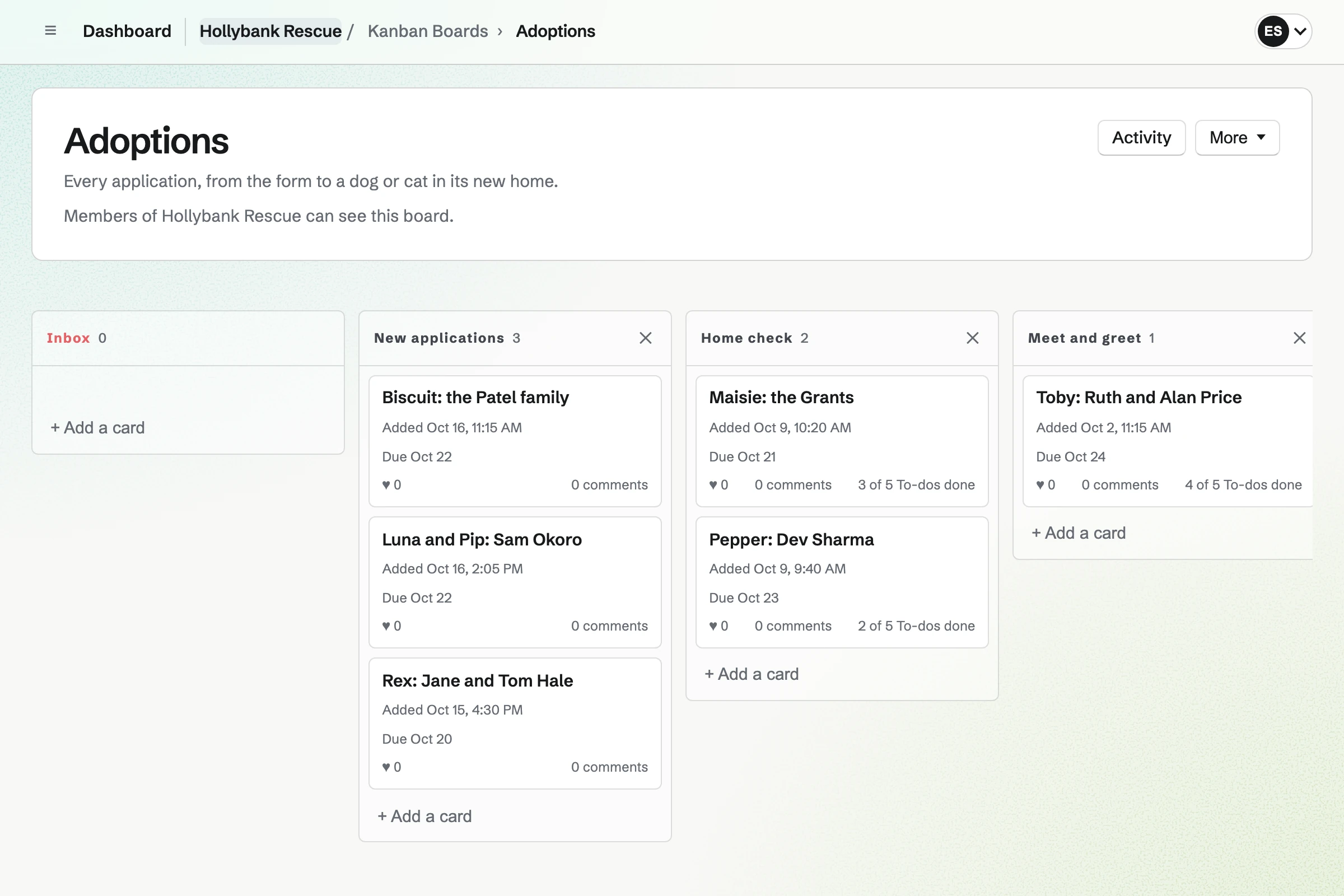Open the Hollybank Rescue project switcher

click(x=270, y=31)
